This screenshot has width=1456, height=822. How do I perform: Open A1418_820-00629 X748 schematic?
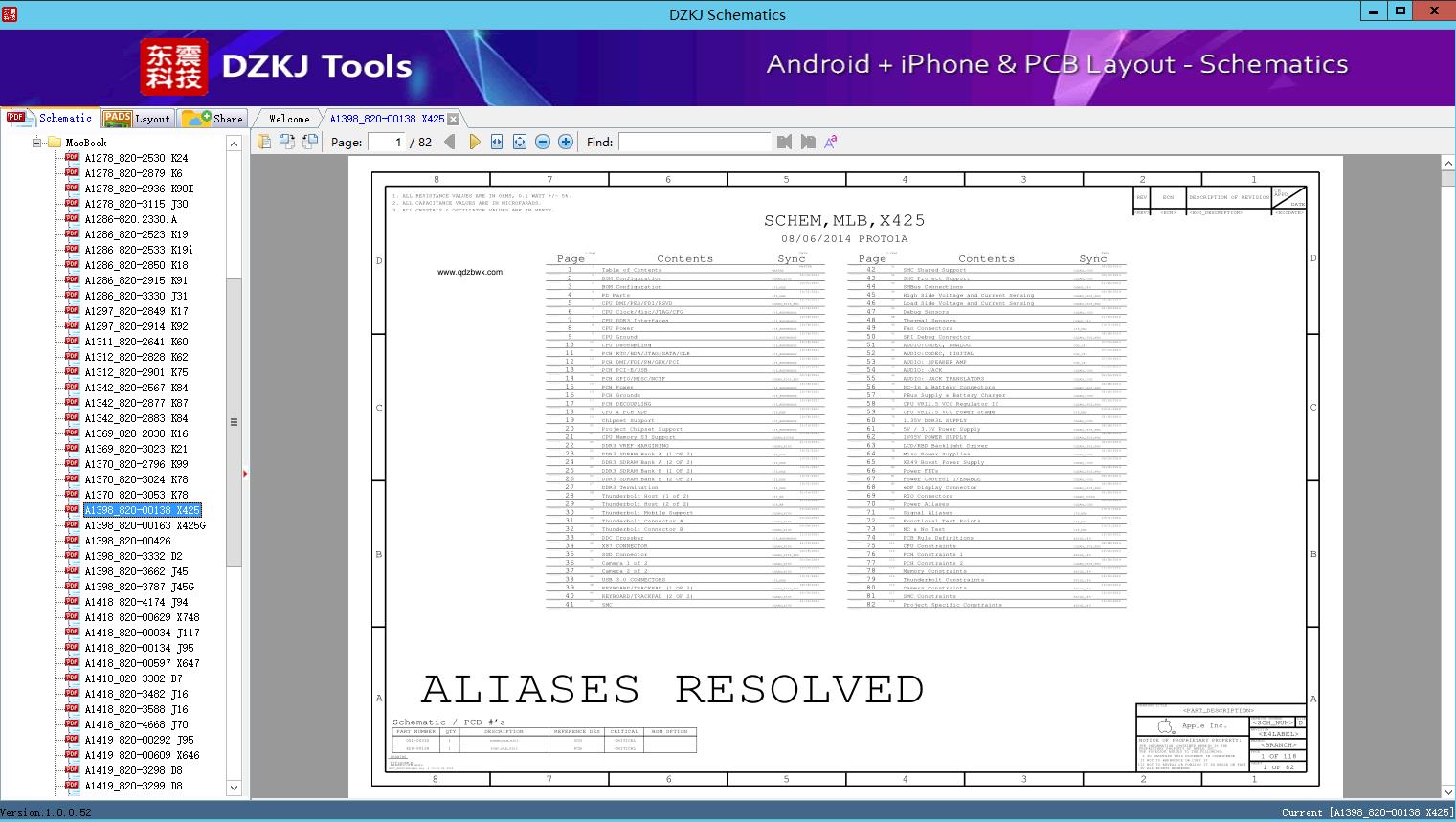[x=142, y=617]
